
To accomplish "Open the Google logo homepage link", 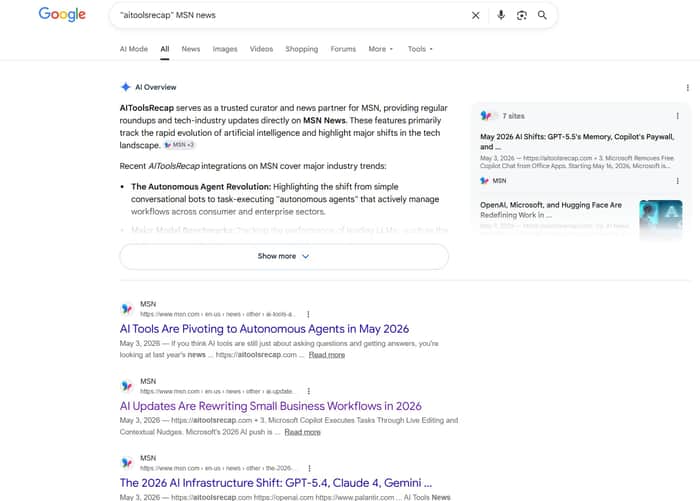I will tap(62, 14).
